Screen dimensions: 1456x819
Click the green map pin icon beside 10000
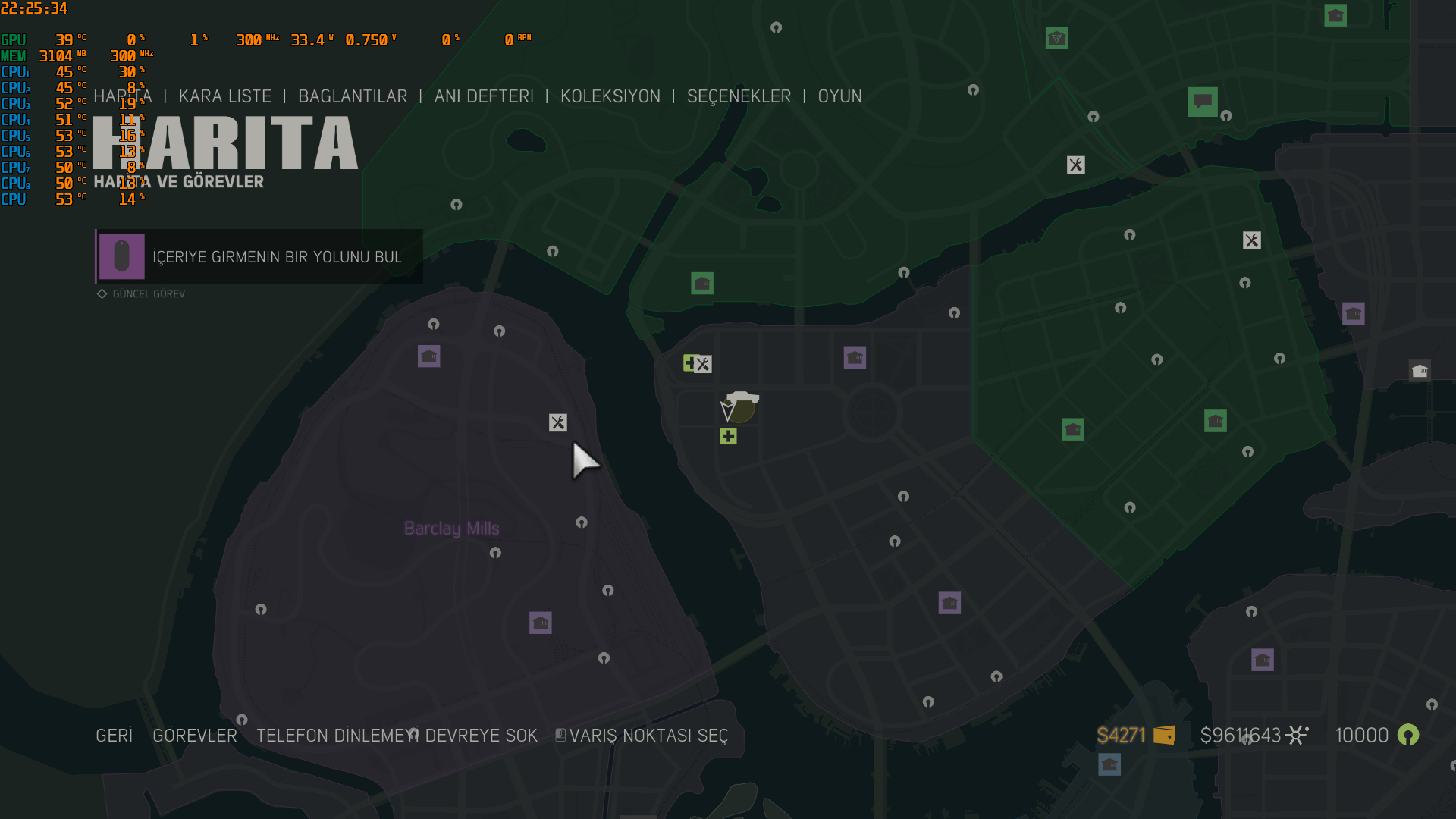[1407, 735]
